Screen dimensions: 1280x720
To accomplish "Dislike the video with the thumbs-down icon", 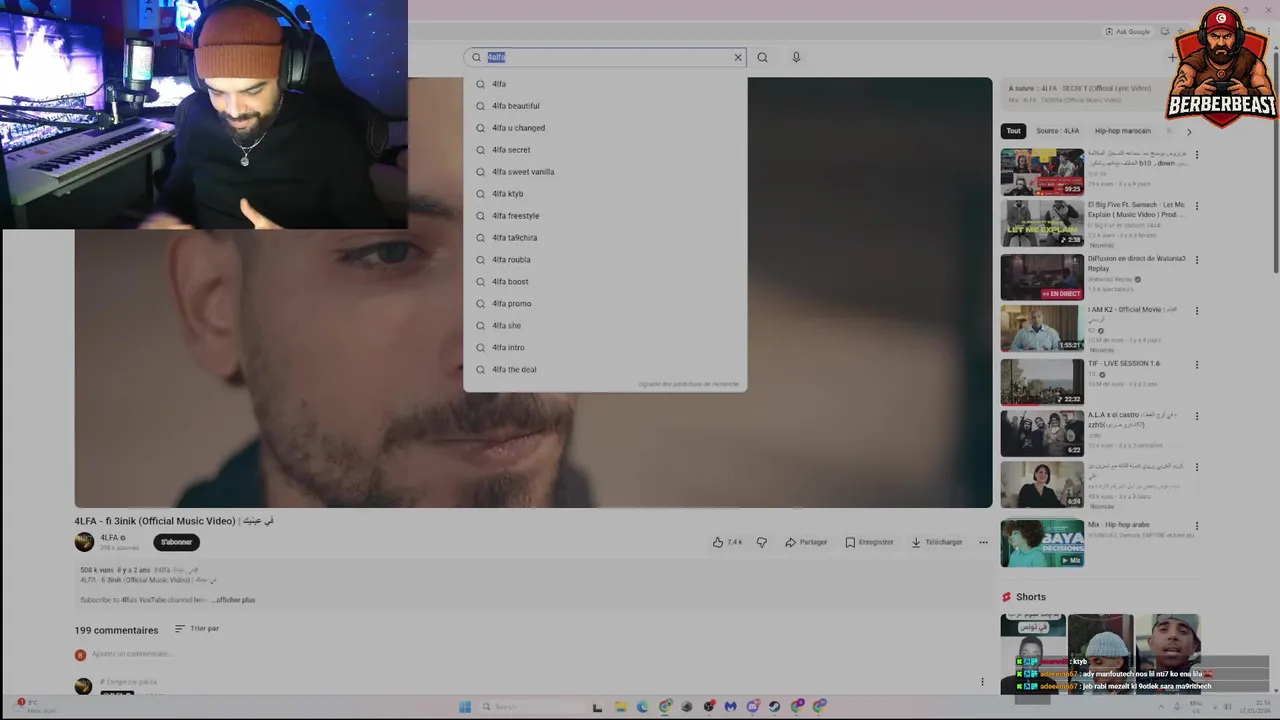I will [762, 542].
